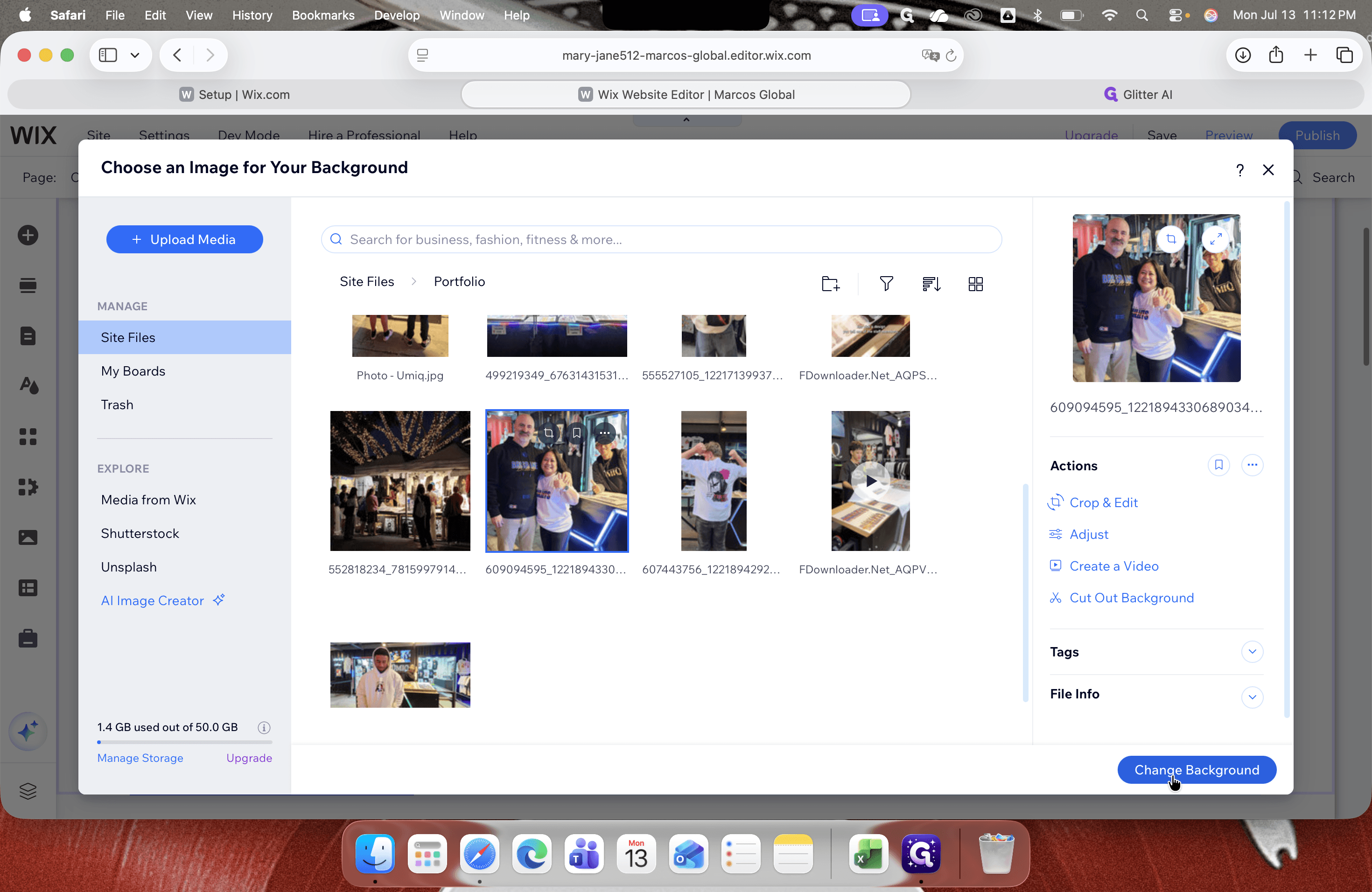Open Shutterstock library

pos(140,533)
